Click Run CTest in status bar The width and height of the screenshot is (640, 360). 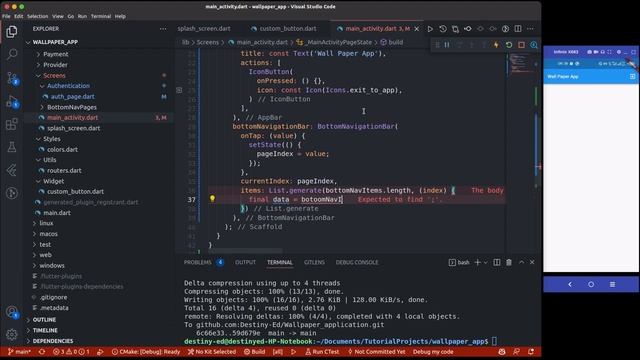322,351
